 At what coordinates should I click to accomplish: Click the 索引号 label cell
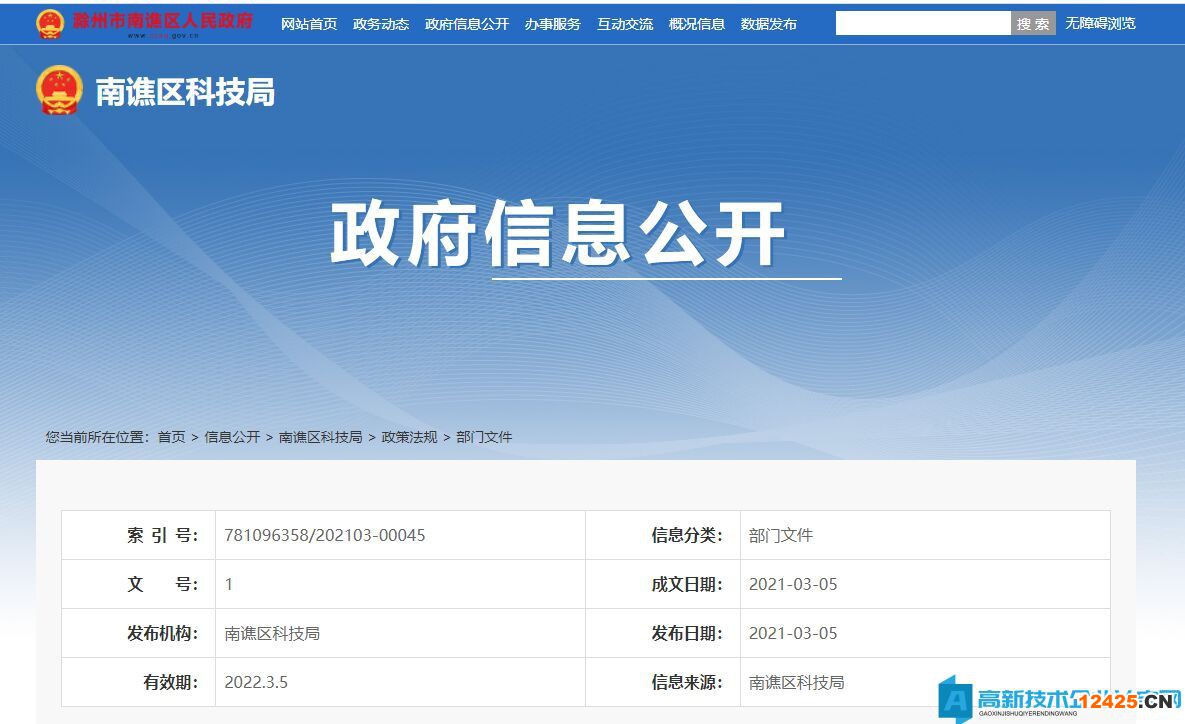pos(139,535)
